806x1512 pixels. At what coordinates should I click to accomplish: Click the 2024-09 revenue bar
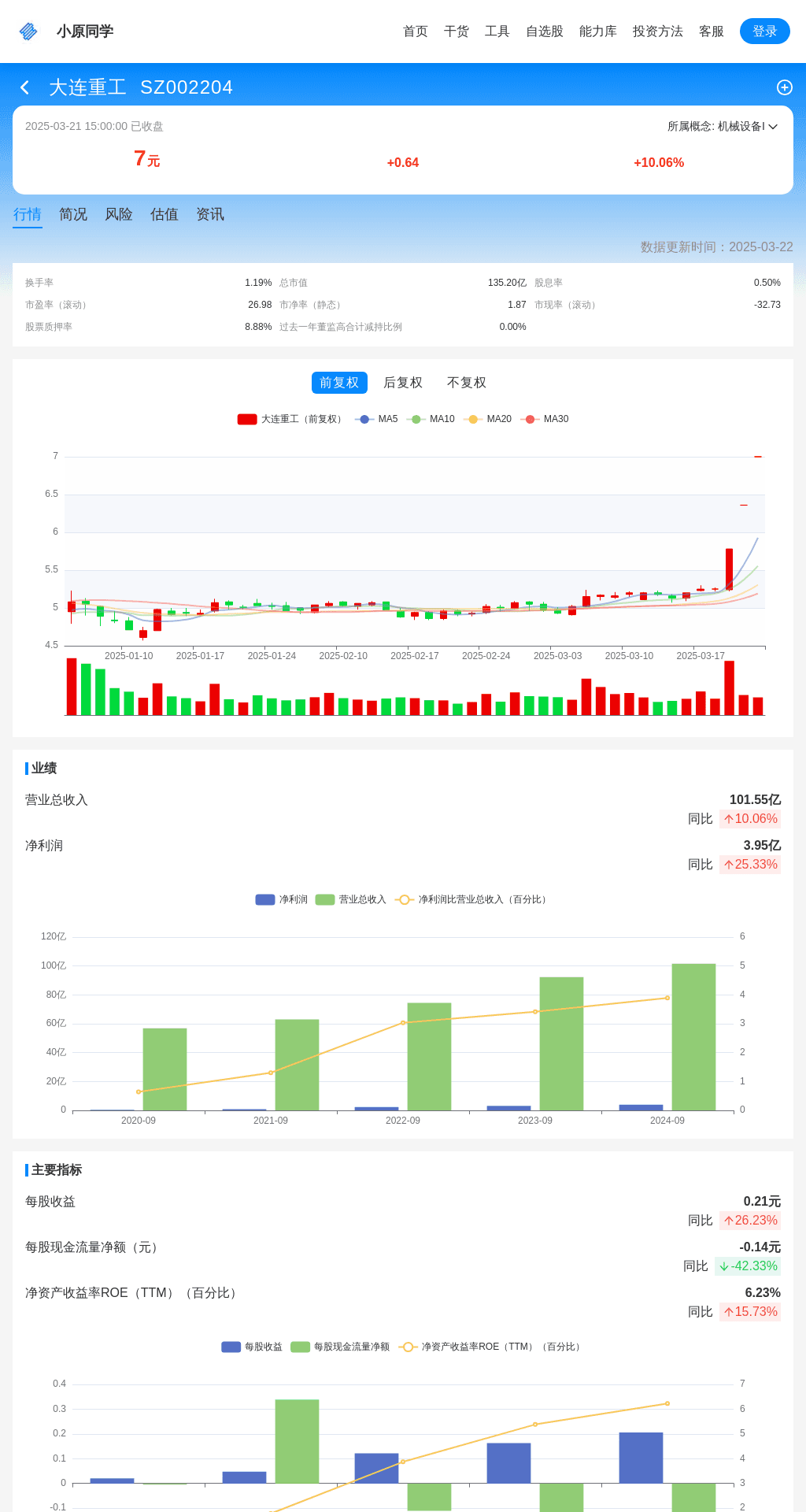point(693,1037)
